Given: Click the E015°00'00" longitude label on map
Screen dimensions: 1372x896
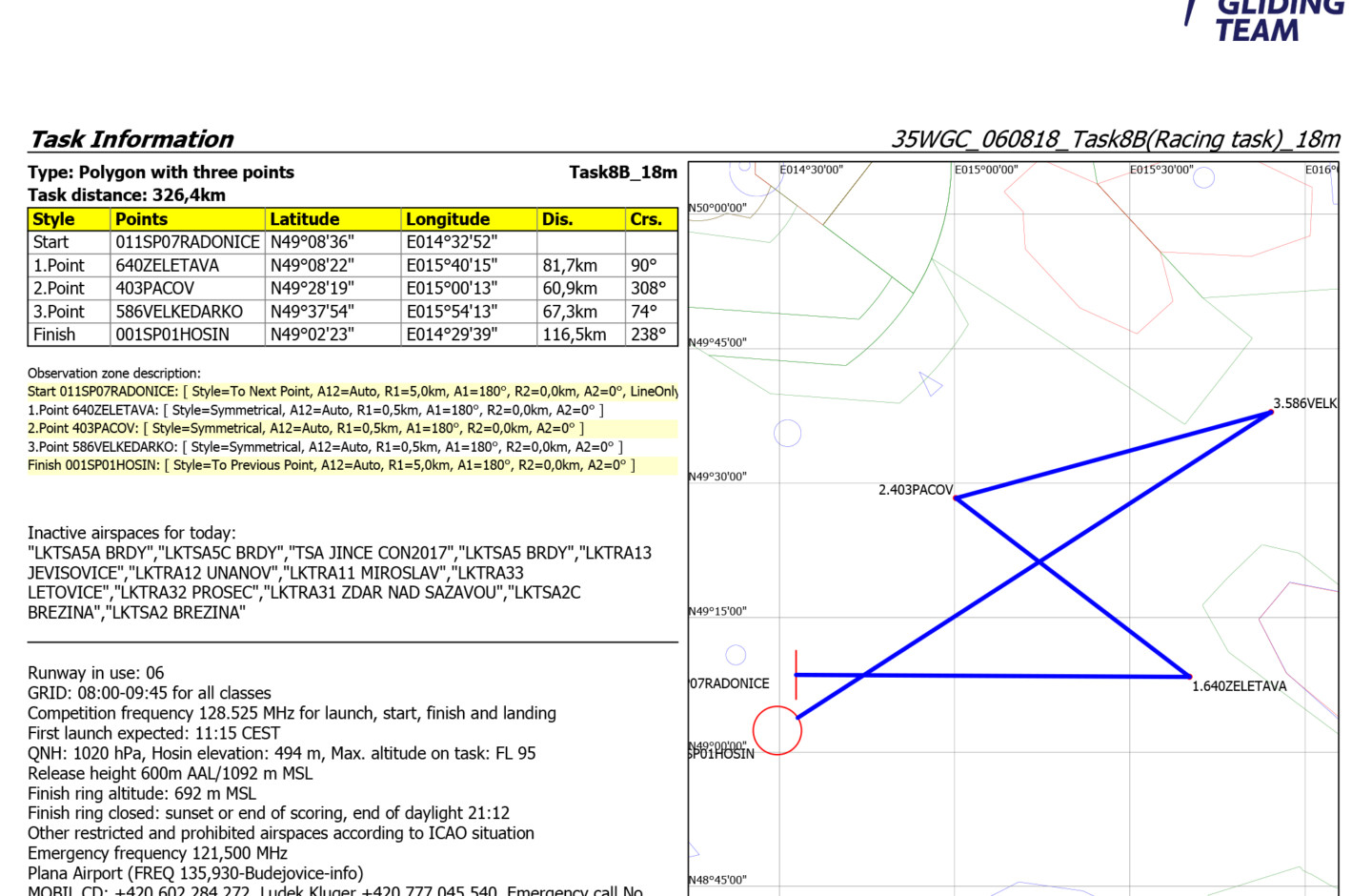Looking at the screenshot, I should pyautogui.click(x=986, y=170).
